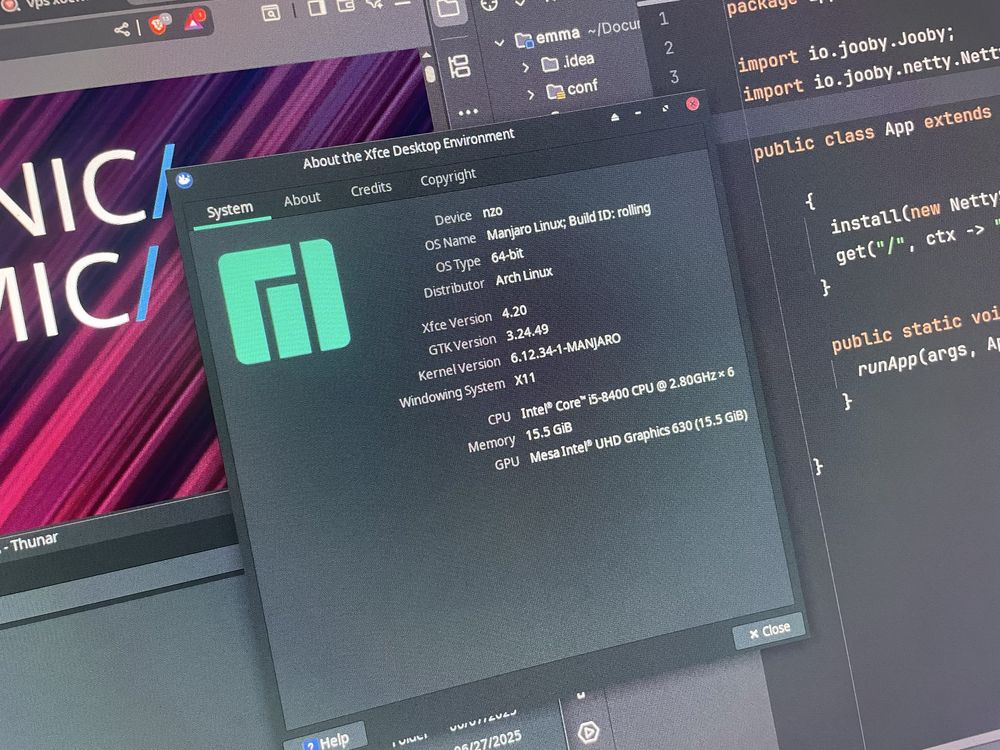This screenshot has width=1000, height=750.
Task: Click the Close button in About dialog
Action: click(x=770, y=631)
